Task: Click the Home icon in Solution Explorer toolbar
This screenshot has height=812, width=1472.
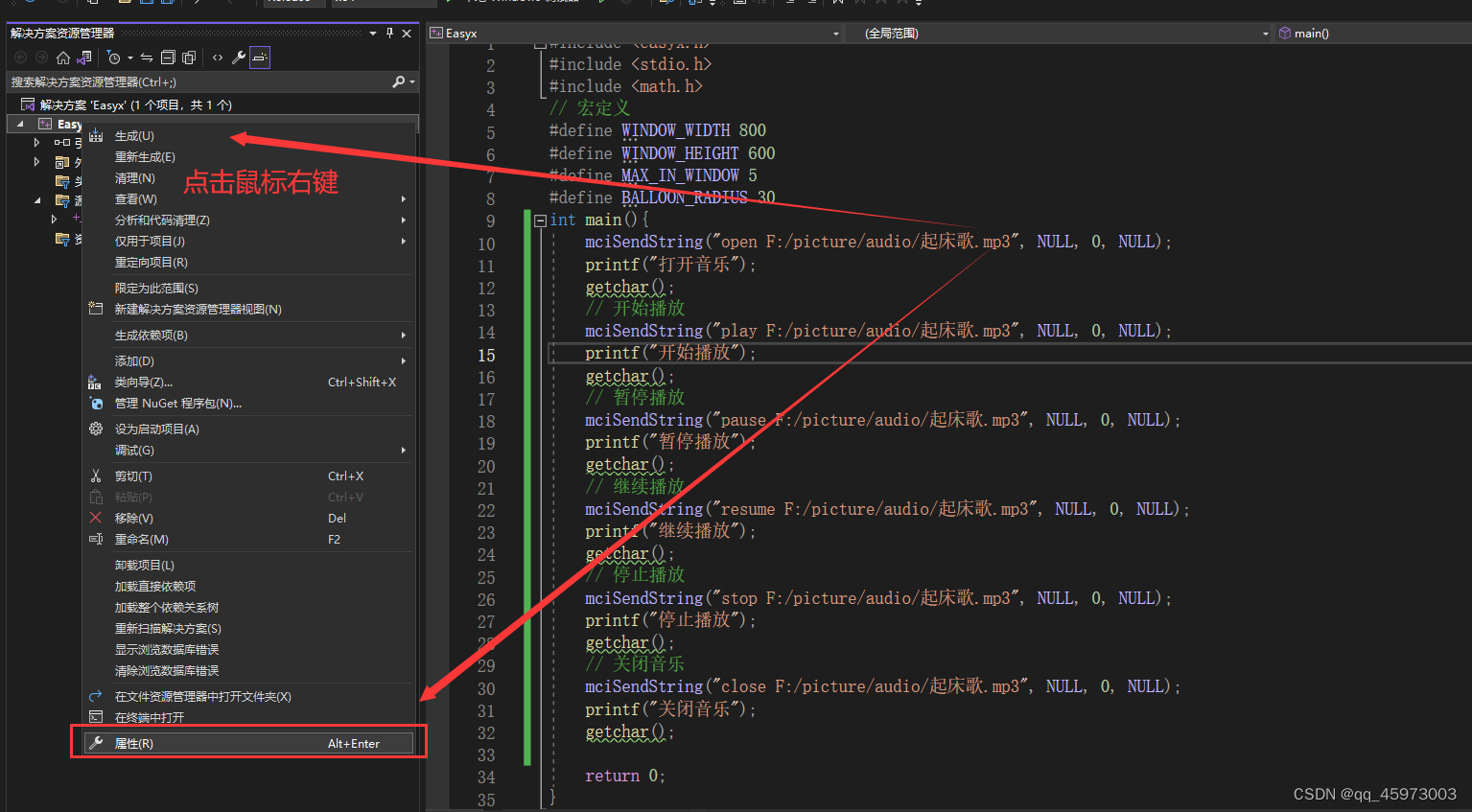Action: click(x=63, y=58)
